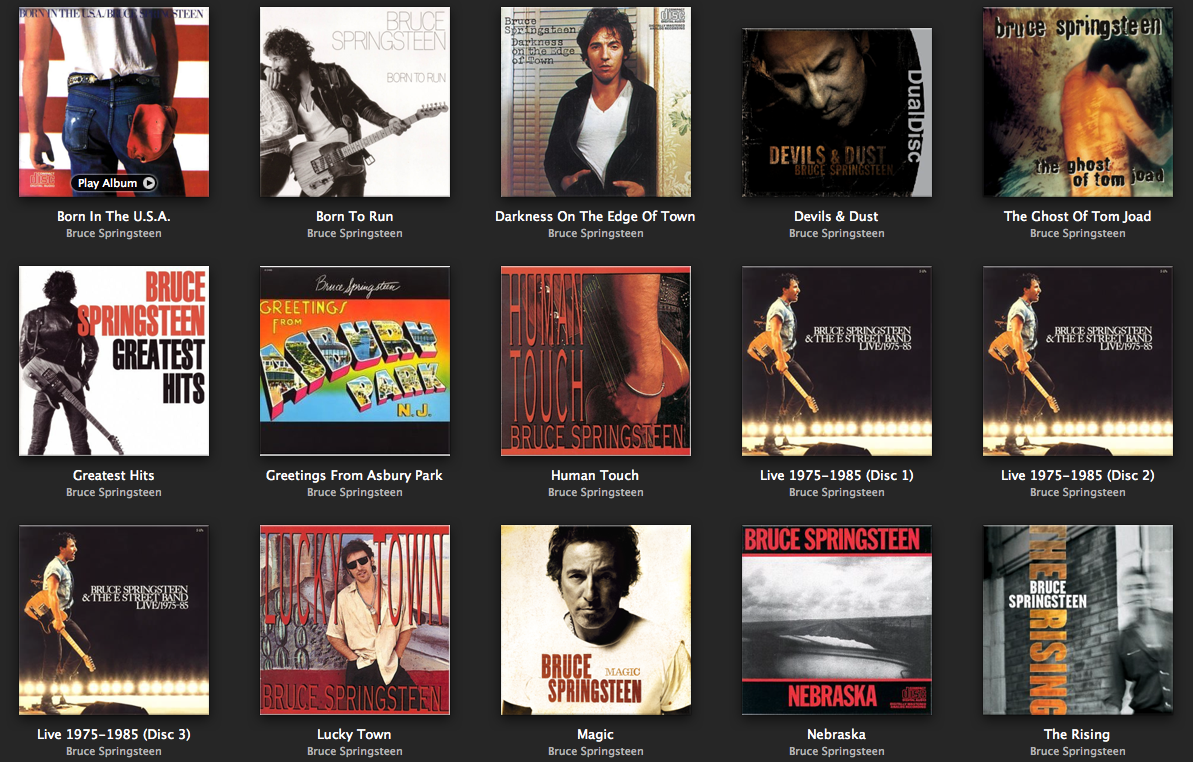Select The Rising album cover
Screen dimensions: 1193x762
[x=1077, y=620]
